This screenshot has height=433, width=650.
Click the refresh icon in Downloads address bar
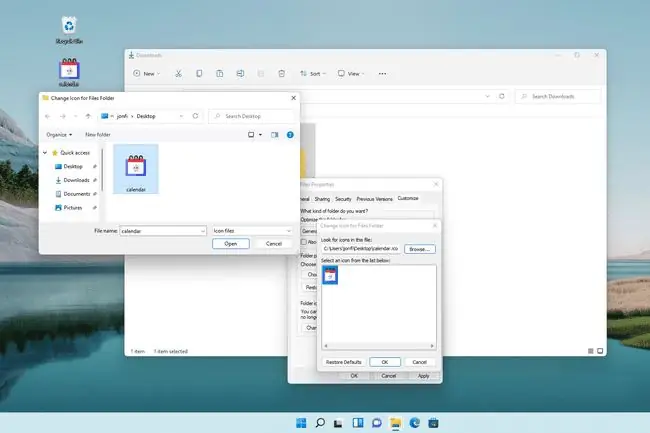(x=502, y=96)
